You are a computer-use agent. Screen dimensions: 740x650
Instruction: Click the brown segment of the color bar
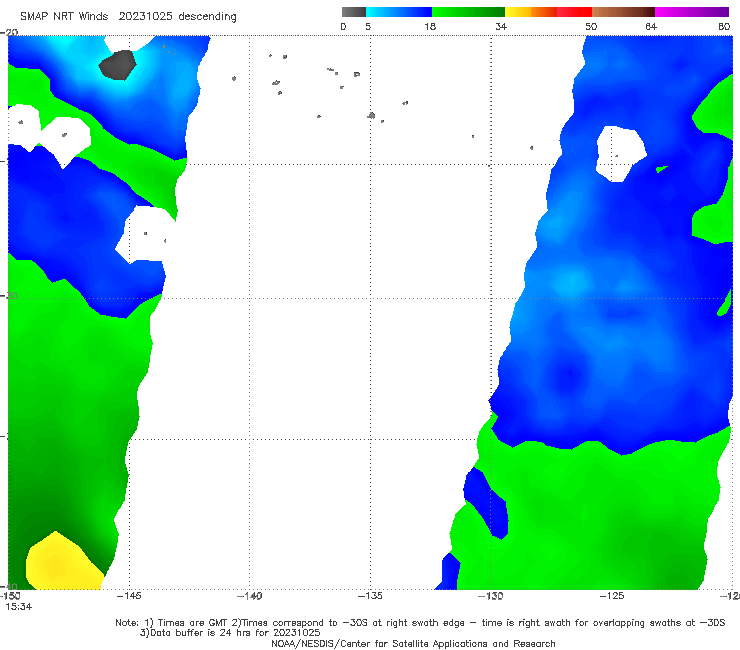[x=623, y=12]
